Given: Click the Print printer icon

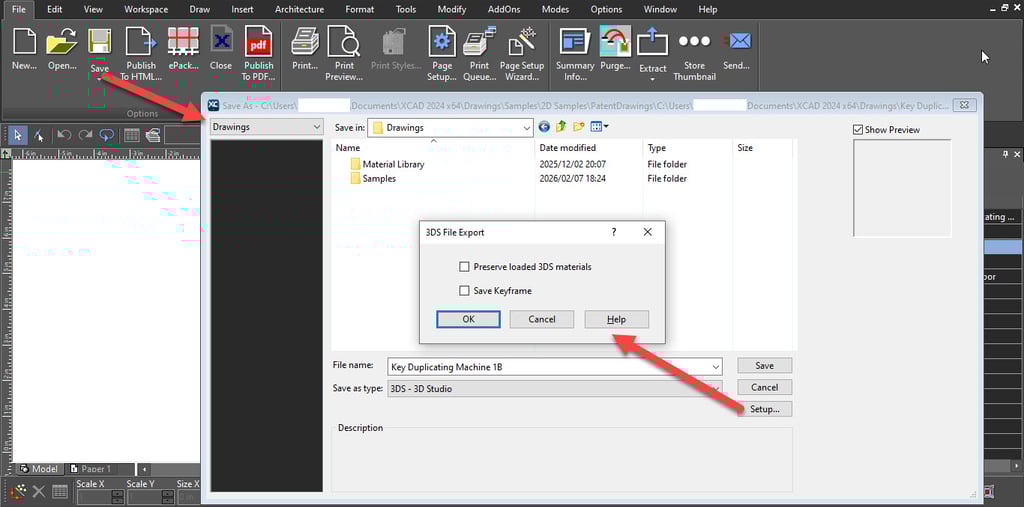Looking at the screenshot, I should pos(305,42).
